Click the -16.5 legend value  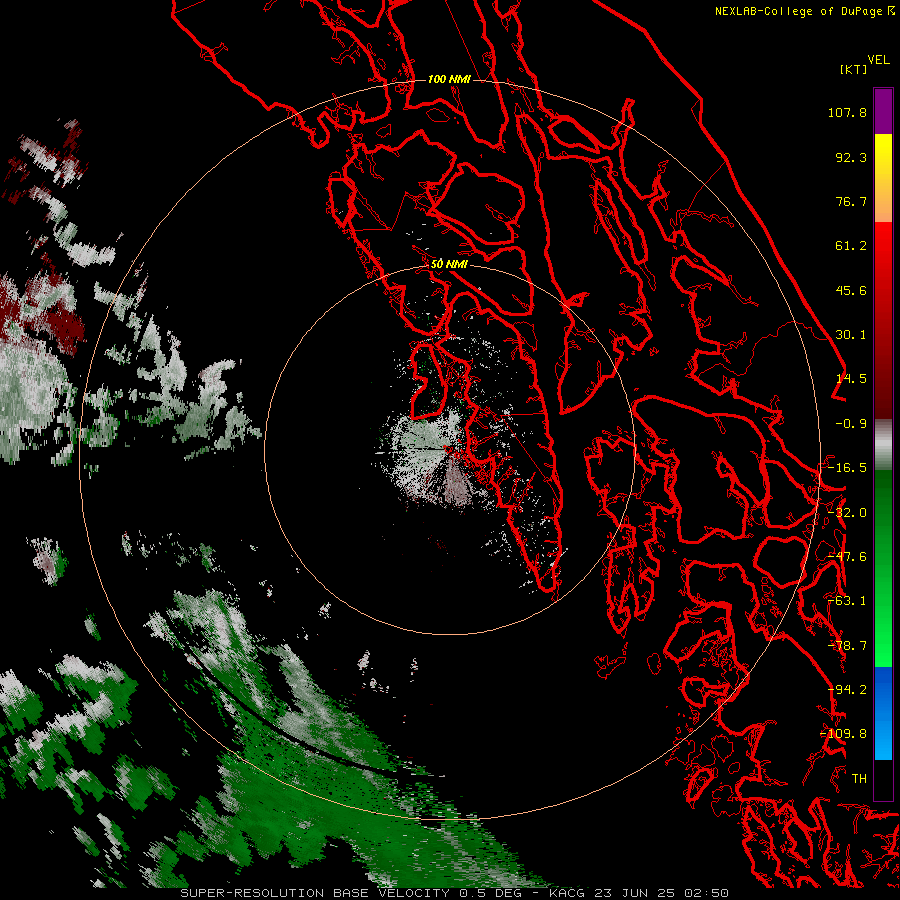(x=847, y=468)
